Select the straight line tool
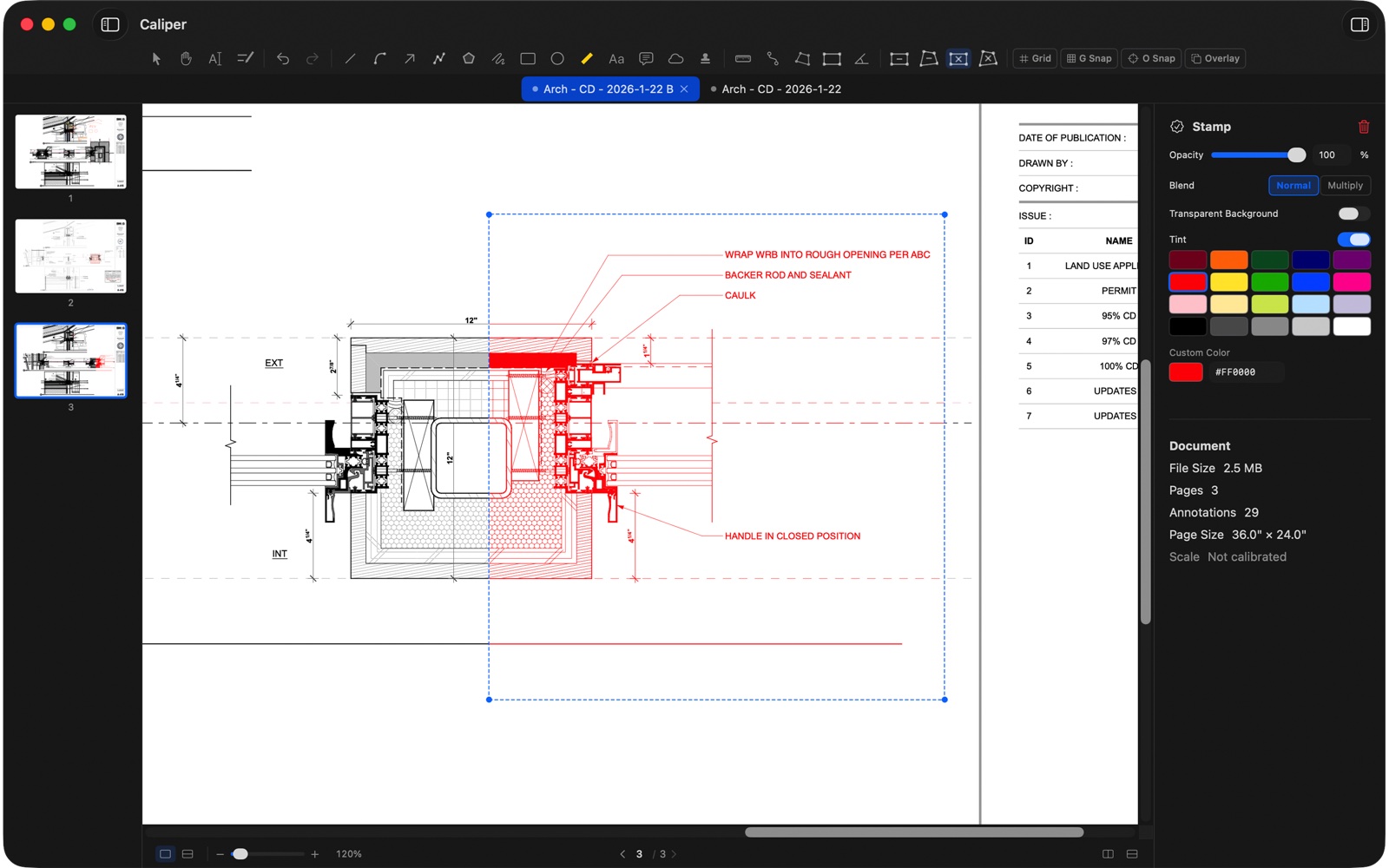Viewport: 1389px width, 868px height. point(350,59)
